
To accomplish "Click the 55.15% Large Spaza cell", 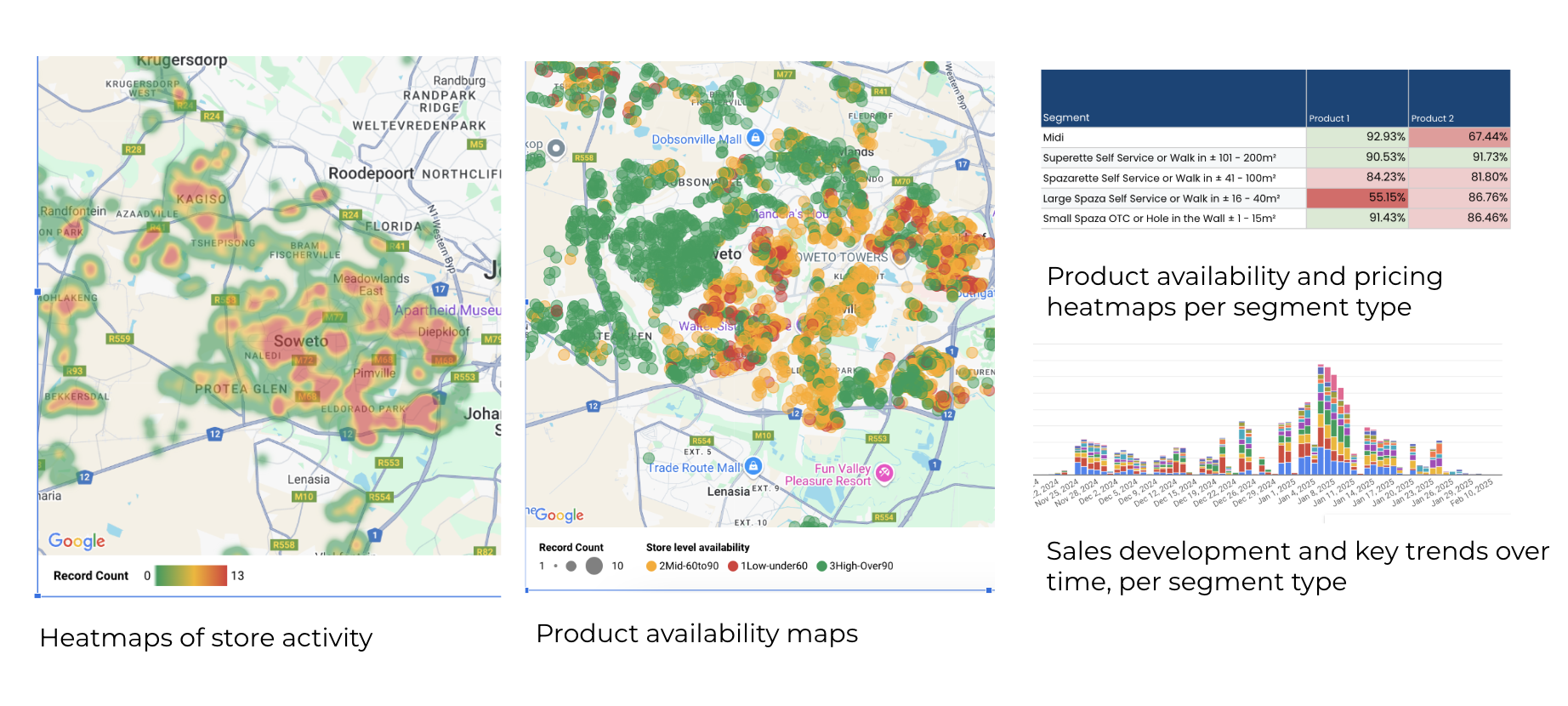I will (1357, 197).
